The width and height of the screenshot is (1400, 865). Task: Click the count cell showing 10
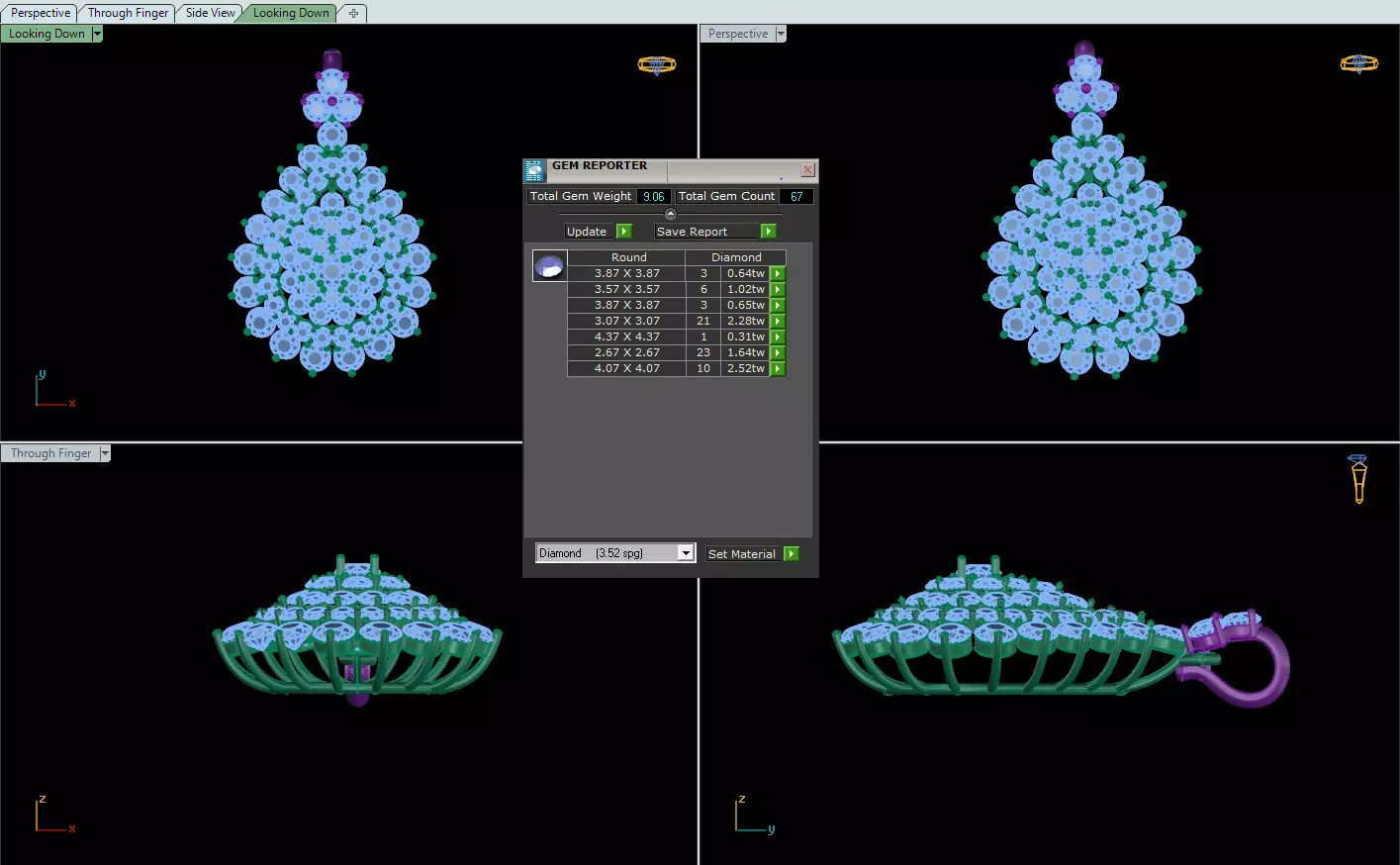703,369
